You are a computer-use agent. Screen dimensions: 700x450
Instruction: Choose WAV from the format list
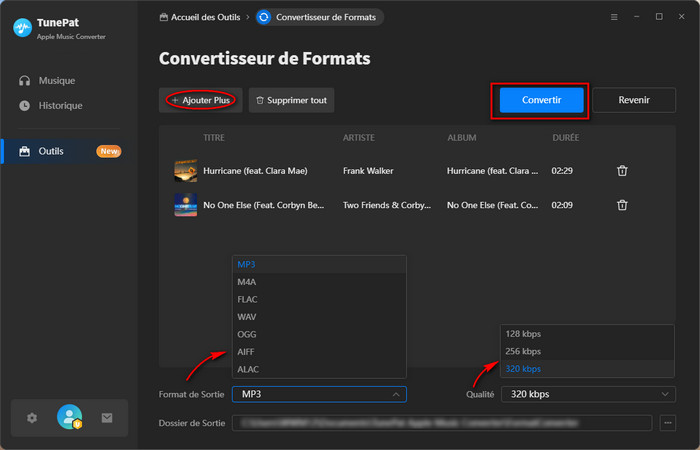tap(319, 317)
